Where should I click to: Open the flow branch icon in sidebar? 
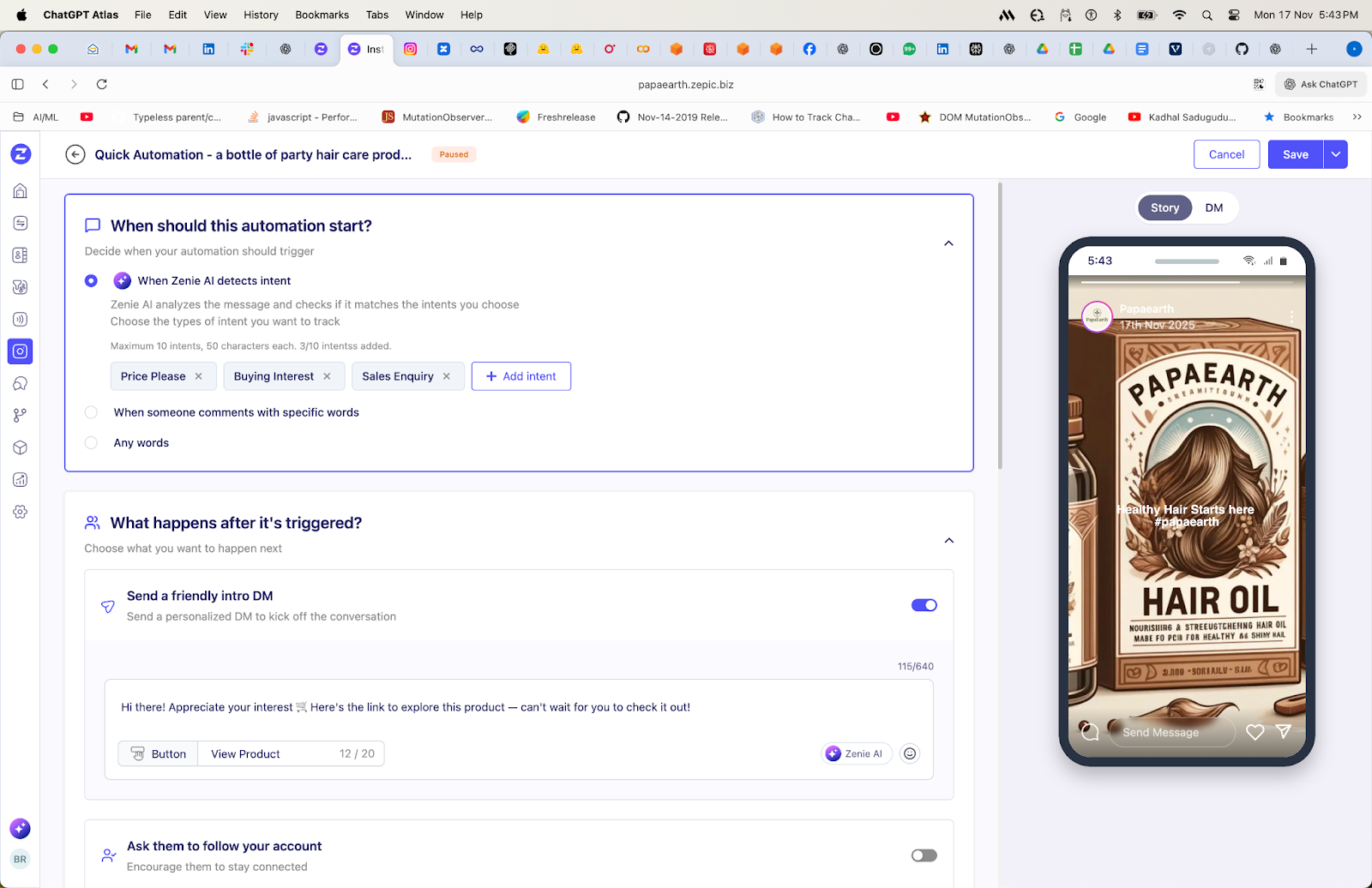click(21, 415)
